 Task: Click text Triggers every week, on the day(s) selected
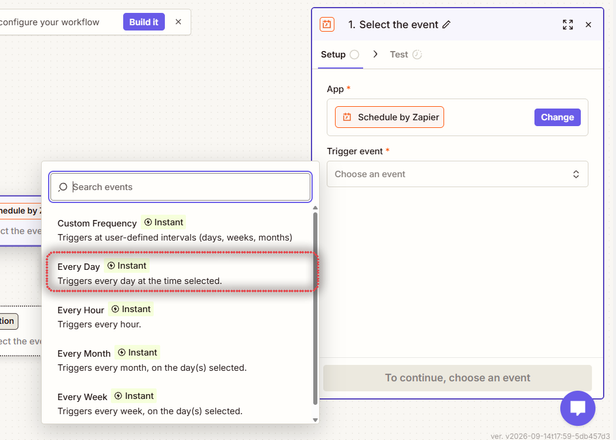pyautogui.click(x=150, y=411)
